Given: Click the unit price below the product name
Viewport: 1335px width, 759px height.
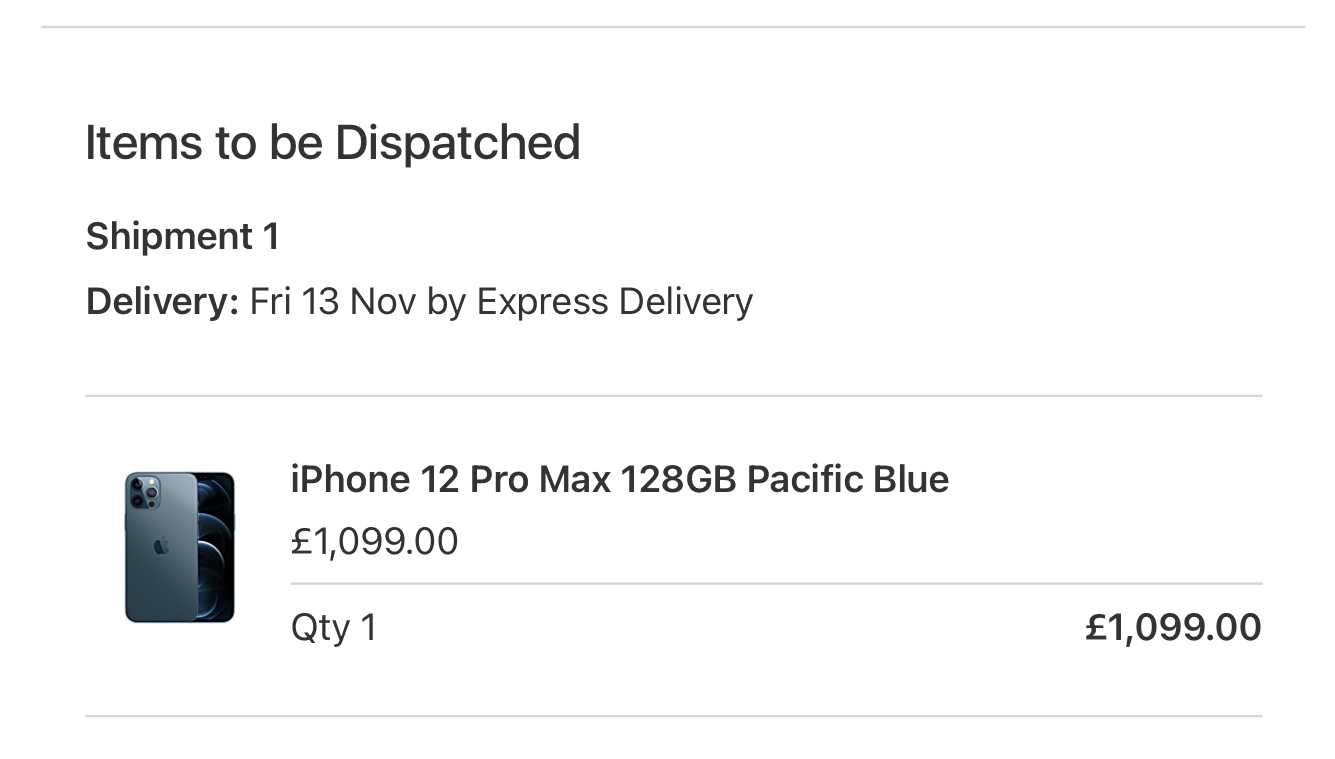Looking at the screenshot, I should (374, 541).
